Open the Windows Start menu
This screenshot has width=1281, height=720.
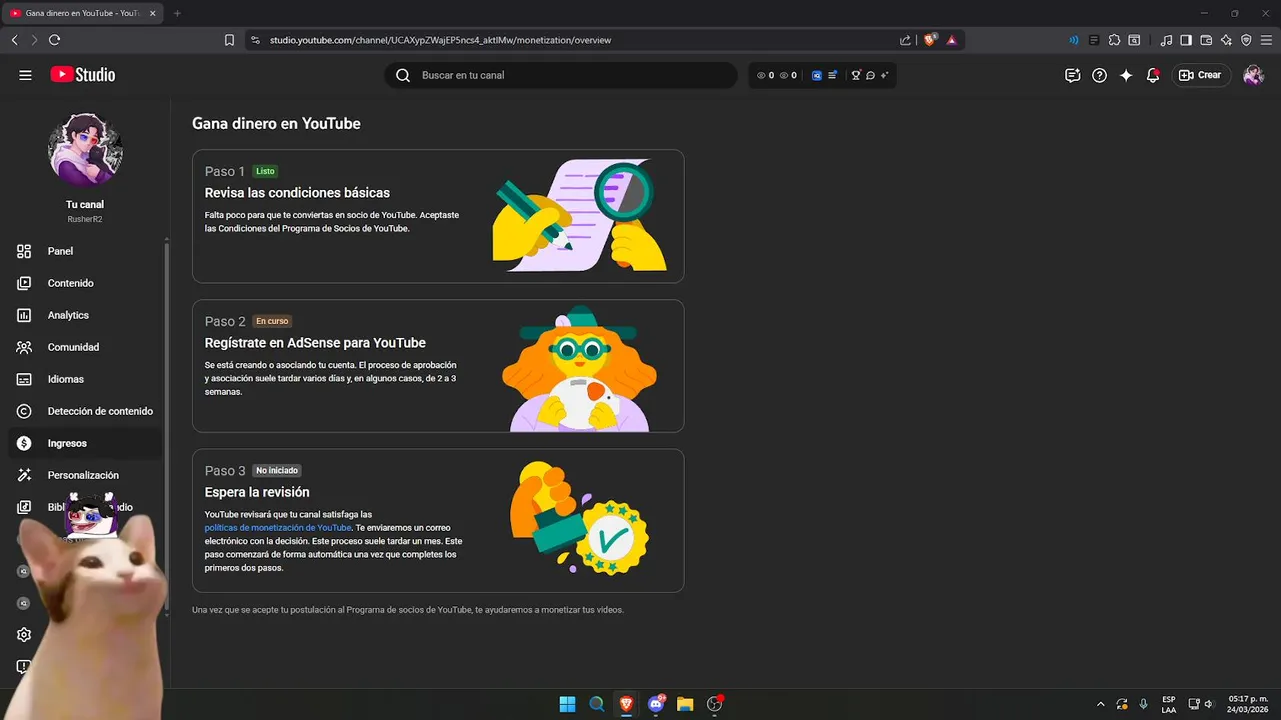pyautogui.click(x=567, y=704)
